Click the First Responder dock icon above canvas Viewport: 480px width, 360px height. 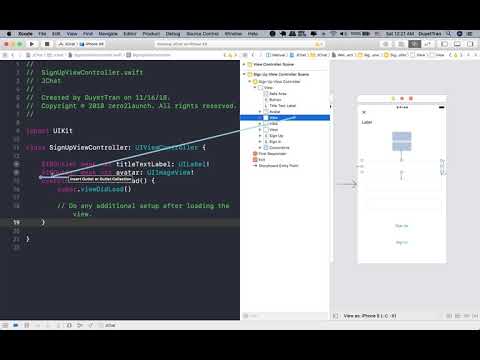(402, 99)
